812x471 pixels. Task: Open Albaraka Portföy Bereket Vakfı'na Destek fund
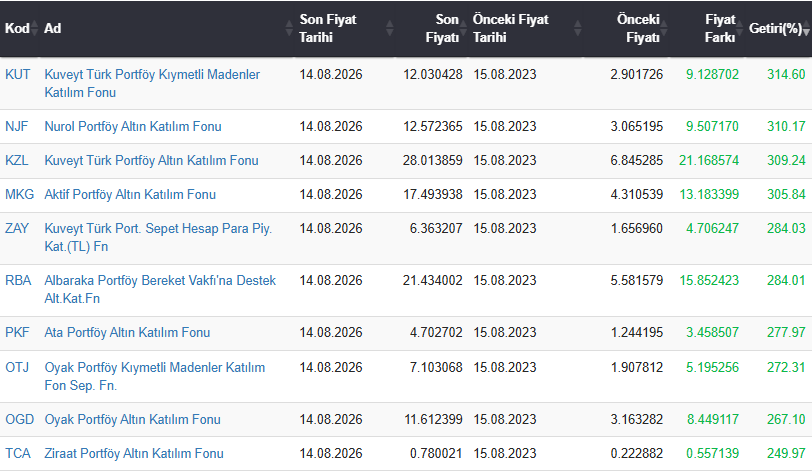pyautogui.click(x=160, y=289)
